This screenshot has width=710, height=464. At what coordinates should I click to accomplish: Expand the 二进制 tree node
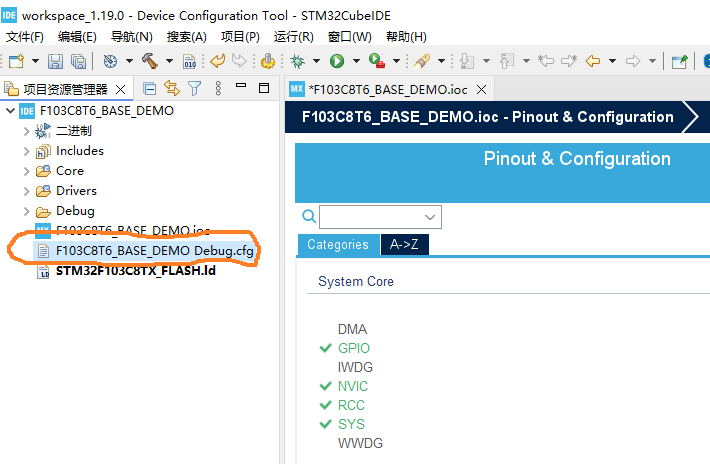[27, 131]
